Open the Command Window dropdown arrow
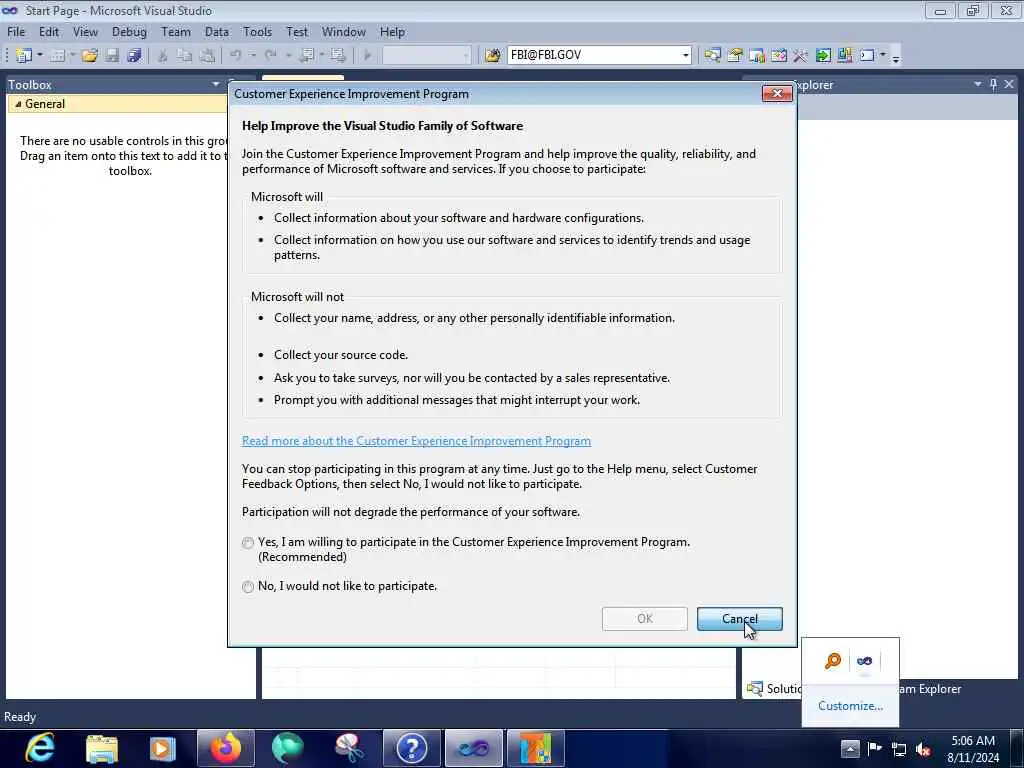Viewport: 1024px width, 768px height. (x=883, y=56)
